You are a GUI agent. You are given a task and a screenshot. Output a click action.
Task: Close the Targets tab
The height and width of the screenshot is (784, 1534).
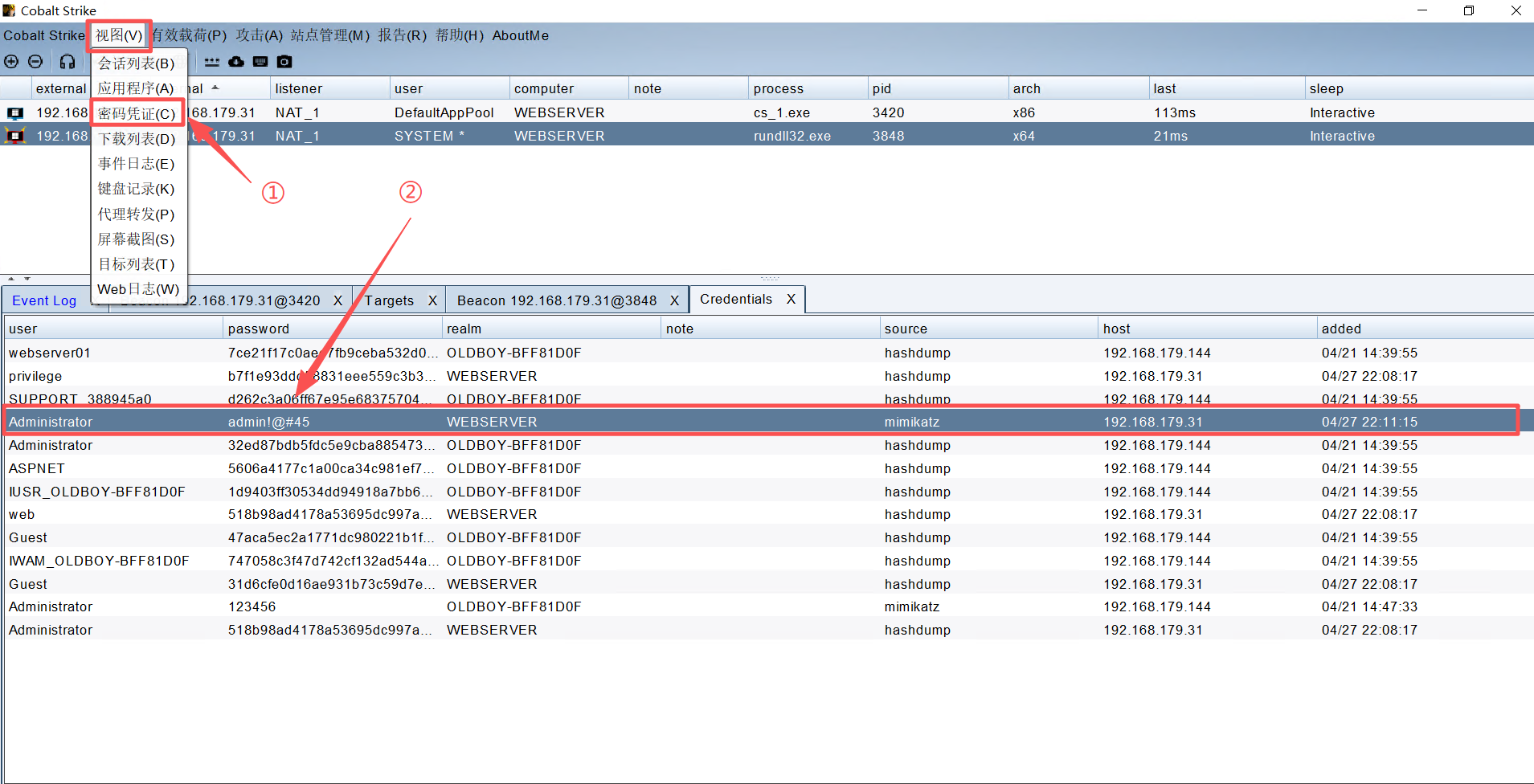[432, 300]
